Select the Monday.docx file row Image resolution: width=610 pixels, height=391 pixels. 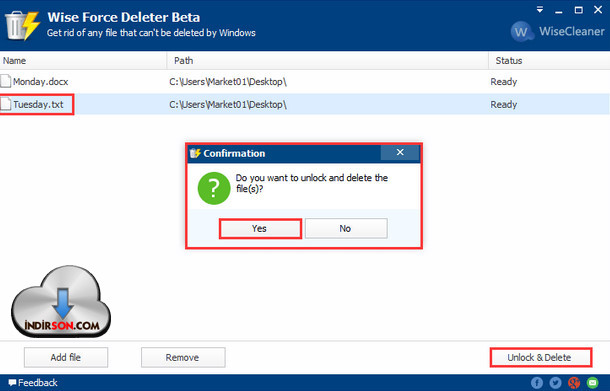[305, 82]
